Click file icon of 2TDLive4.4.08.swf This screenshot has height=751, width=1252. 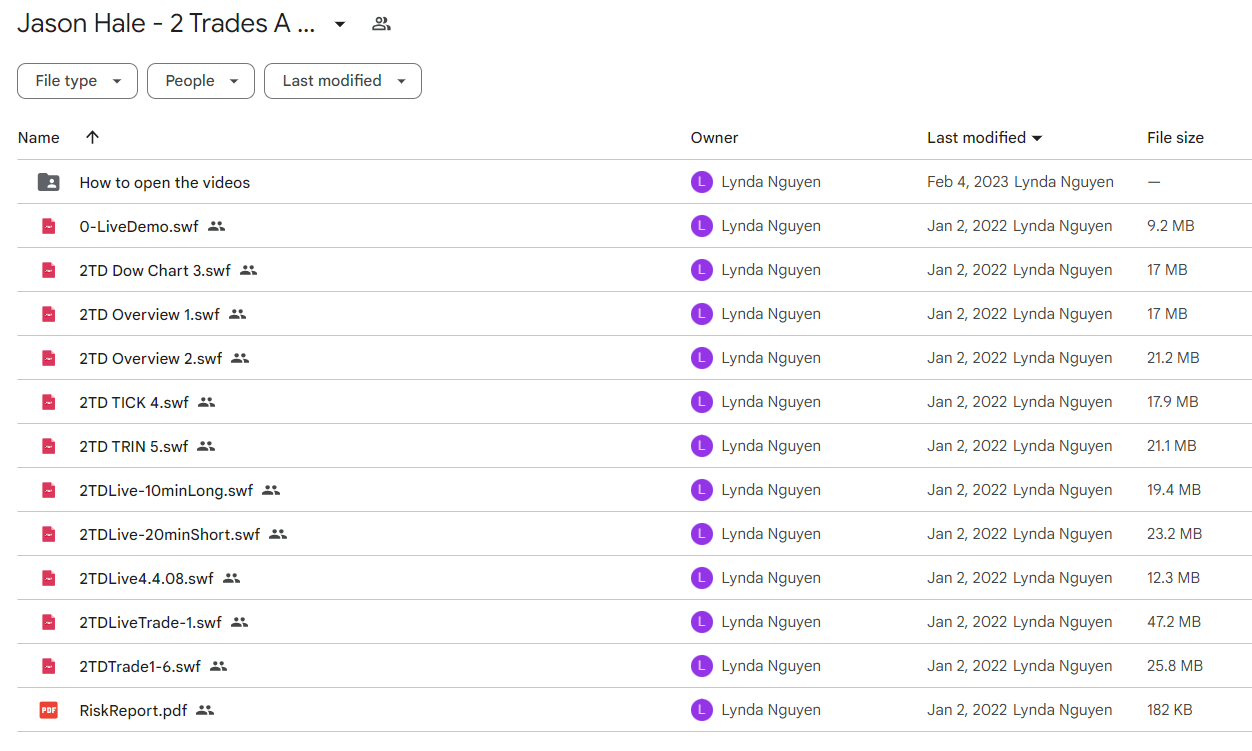(48, 578)
